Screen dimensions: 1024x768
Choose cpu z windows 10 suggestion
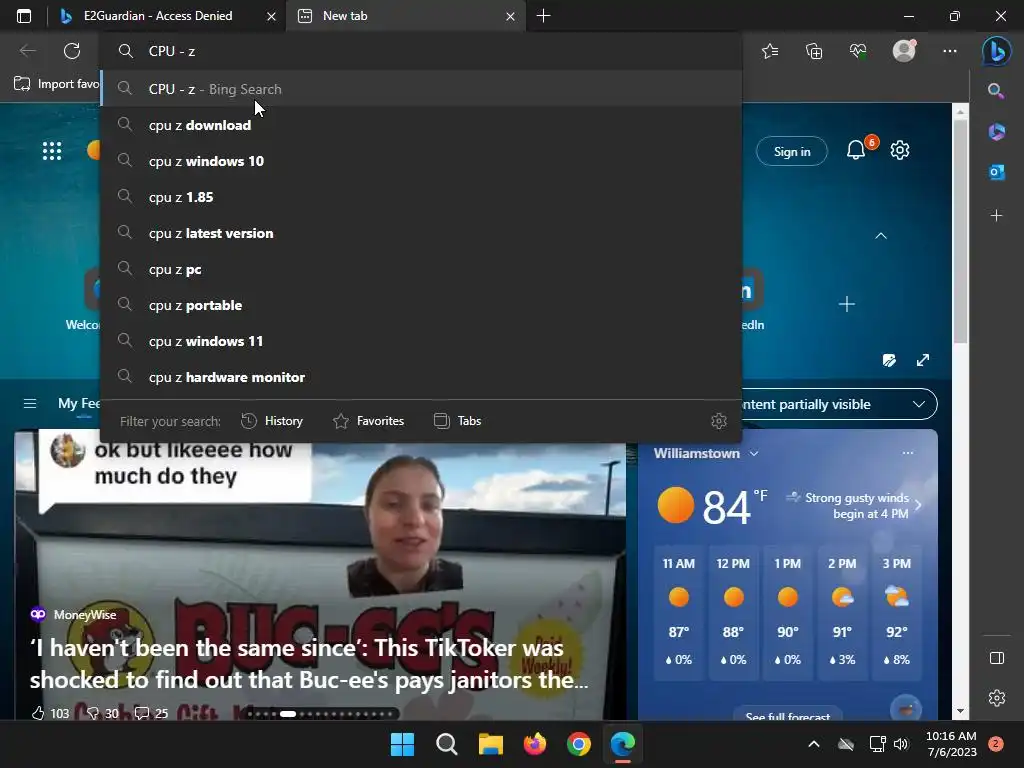(421, 161)
